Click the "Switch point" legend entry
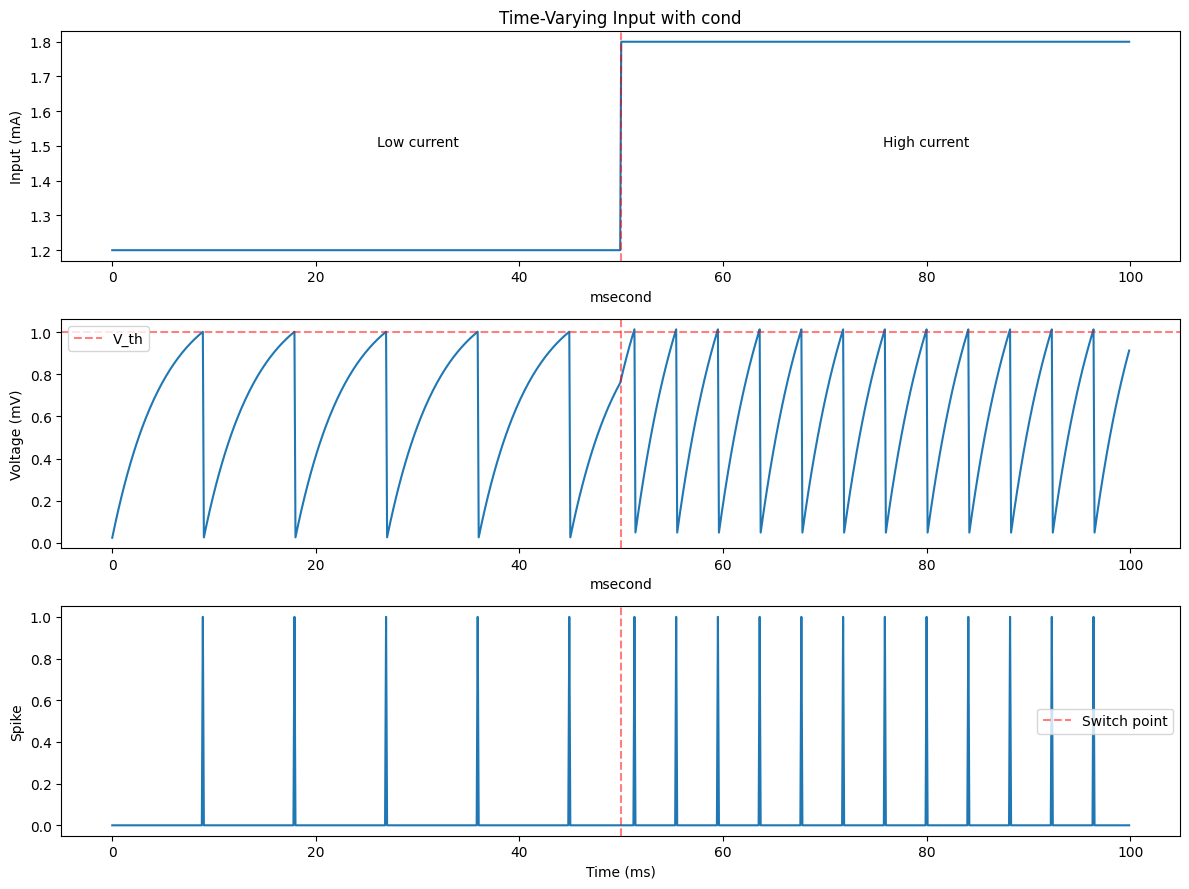The width and height of the screenshot is (1189, 889). click(1106, 721)
